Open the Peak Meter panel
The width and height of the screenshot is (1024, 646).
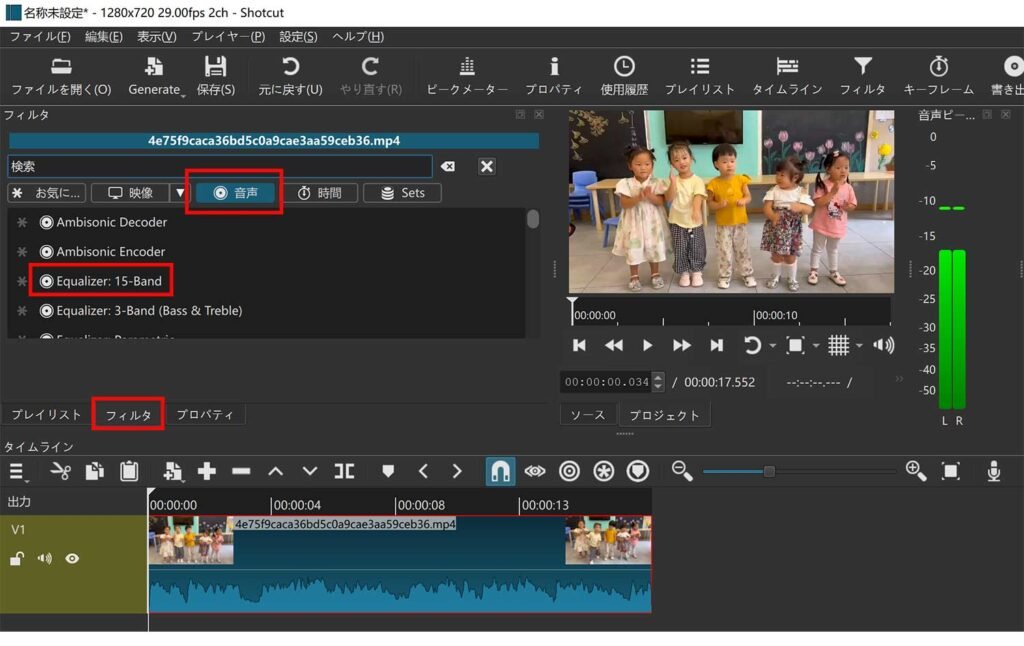466,75
